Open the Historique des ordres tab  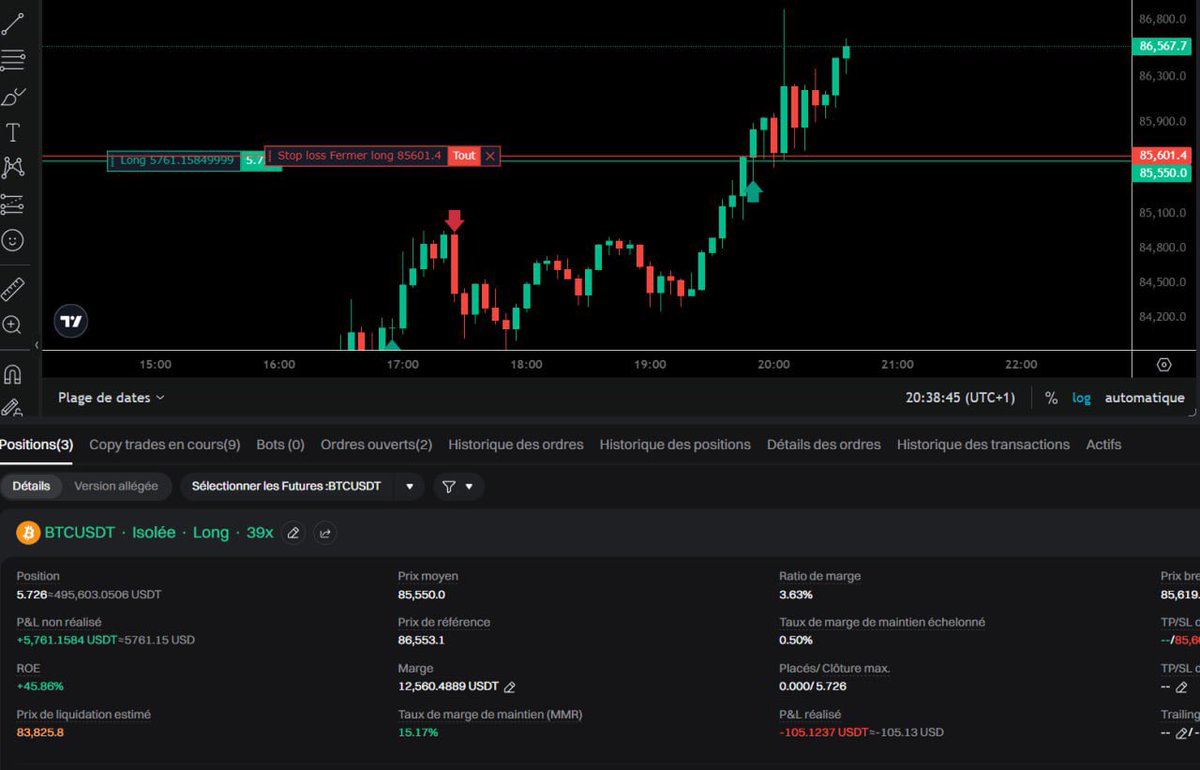point(516,444)
